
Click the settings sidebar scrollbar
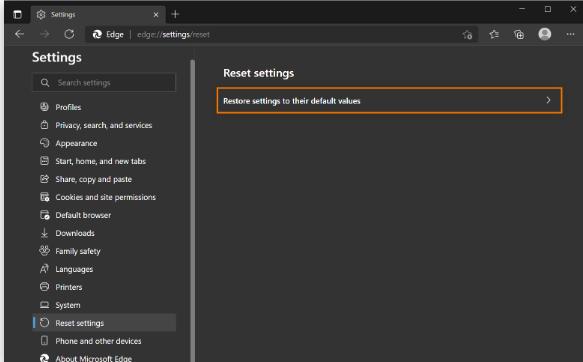tap(193, 211)
